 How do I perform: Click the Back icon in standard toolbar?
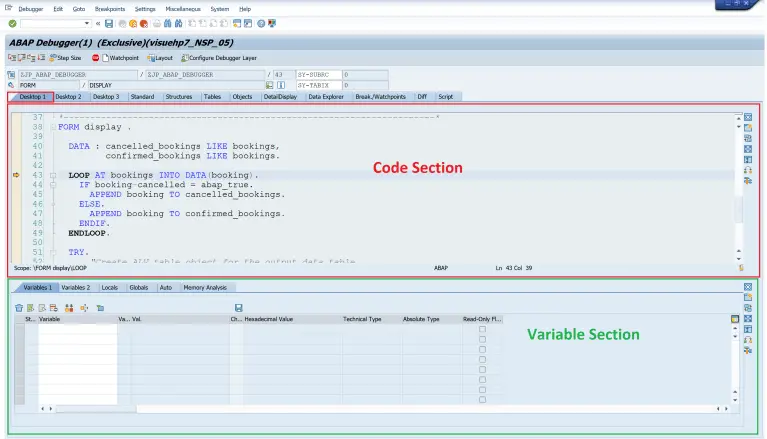(x=122, y=23)
